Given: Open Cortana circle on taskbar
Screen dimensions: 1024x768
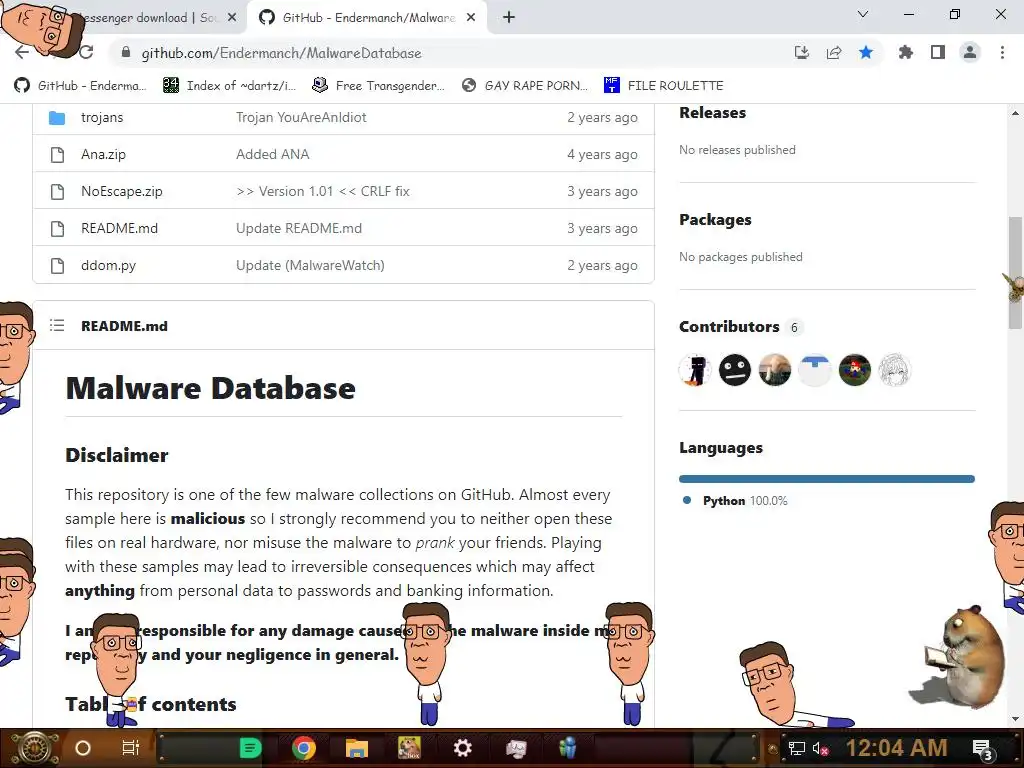Looking at the screenshot, I should (x=83, y=748).
